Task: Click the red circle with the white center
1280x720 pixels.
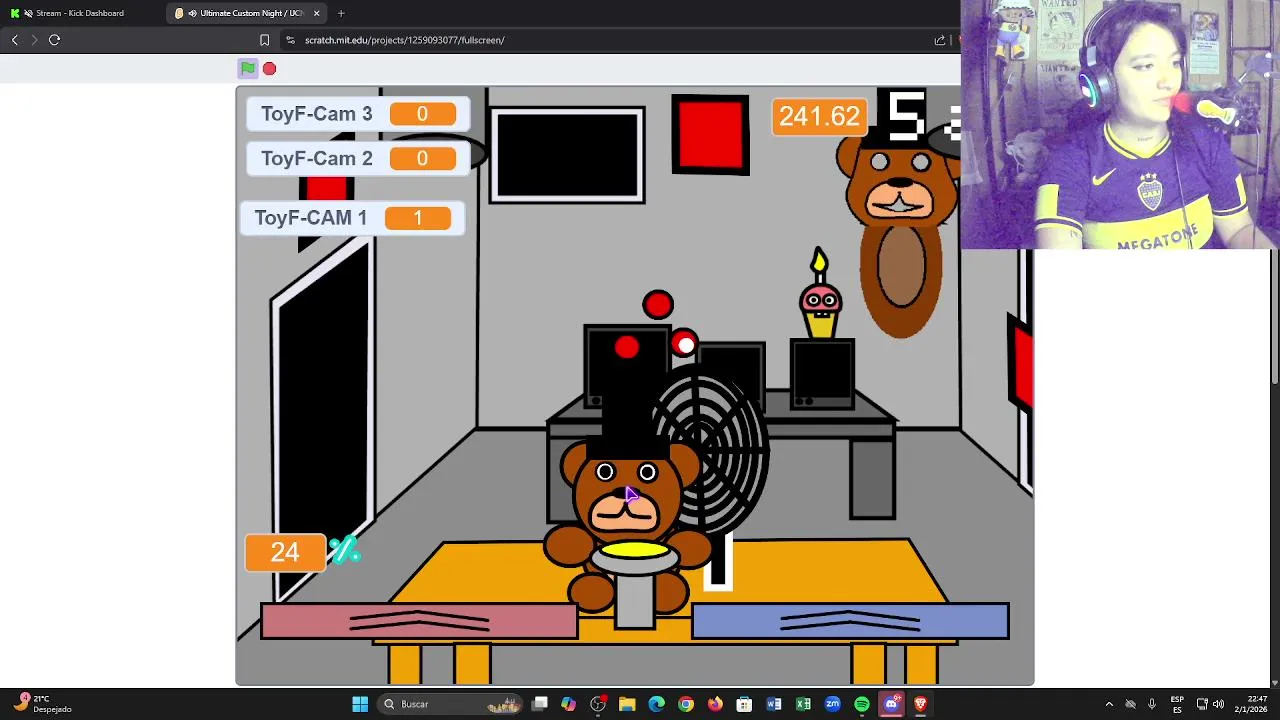Action: pos(685,345)
